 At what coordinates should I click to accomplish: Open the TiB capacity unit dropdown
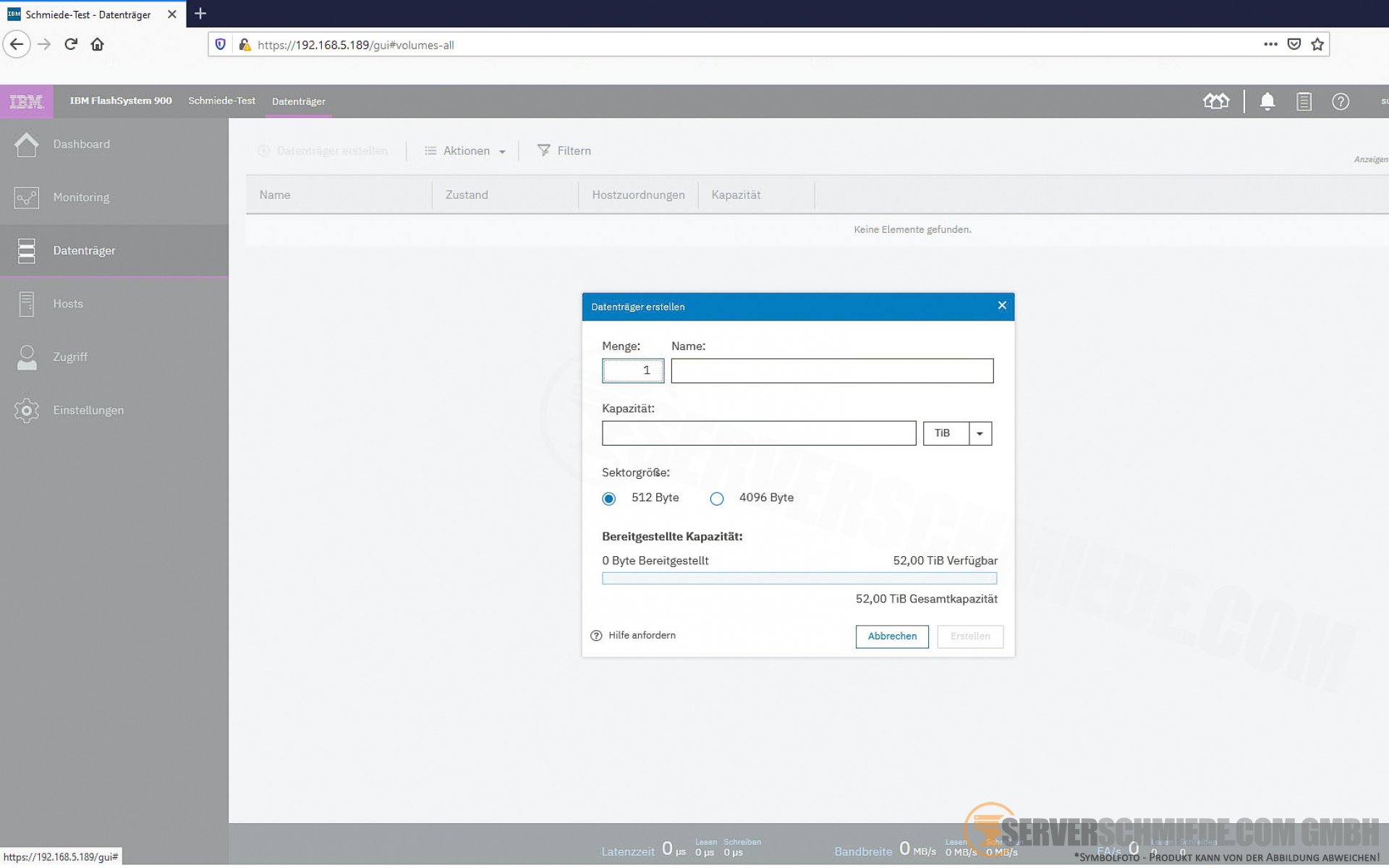pos(980,433)
